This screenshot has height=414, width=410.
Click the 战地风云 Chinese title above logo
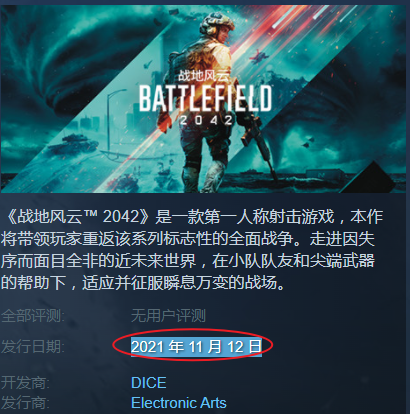pyautogui.click(x=204, y=76)
